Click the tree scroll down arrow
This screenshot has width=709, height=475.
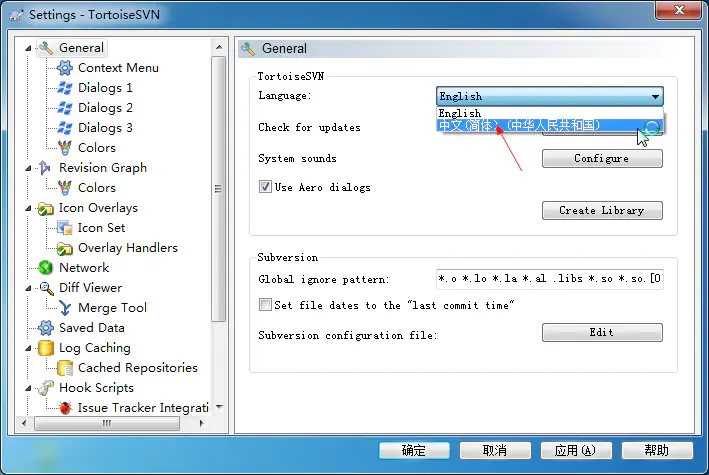click(219, 407)
